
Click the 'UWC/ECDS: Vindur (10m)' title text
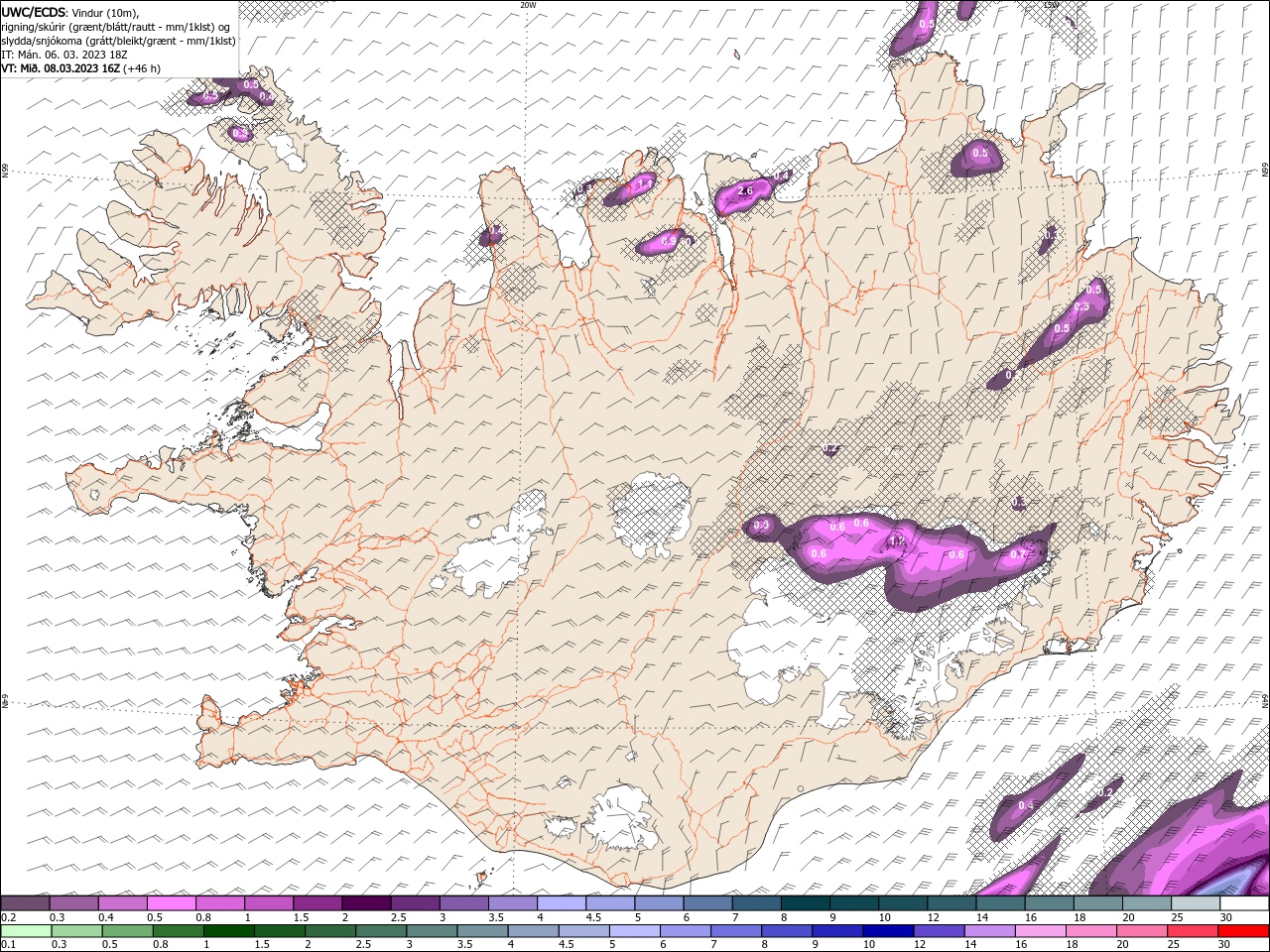click(70, 12)
